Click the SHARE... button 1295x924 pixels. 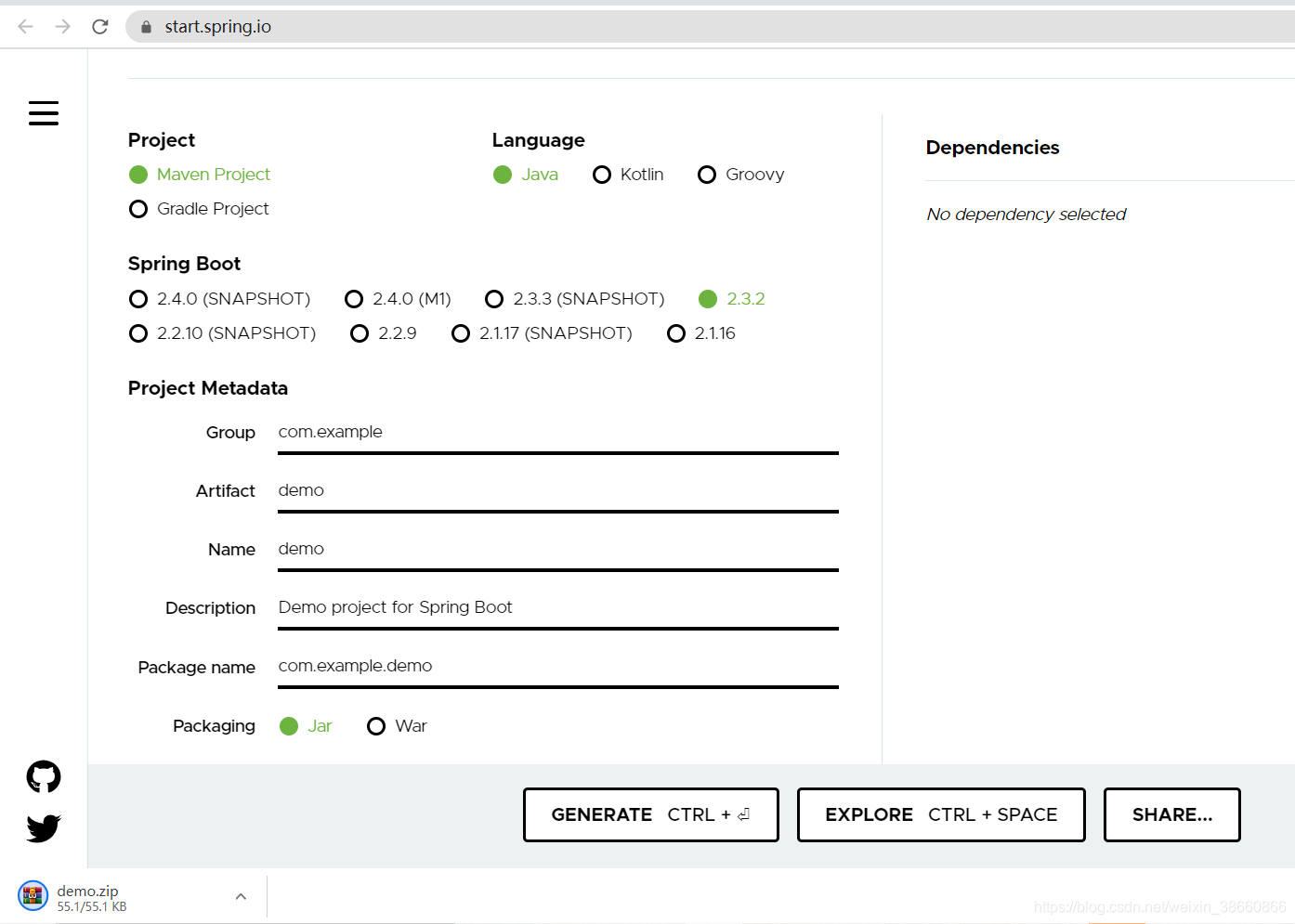[x=1172, y=814]
